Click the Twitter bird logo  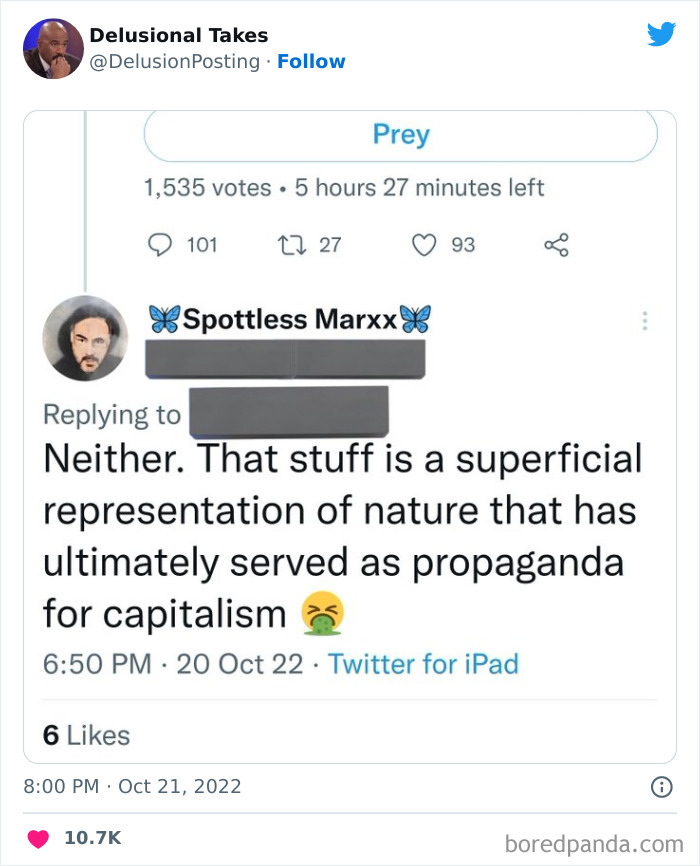tap(661, 35)
